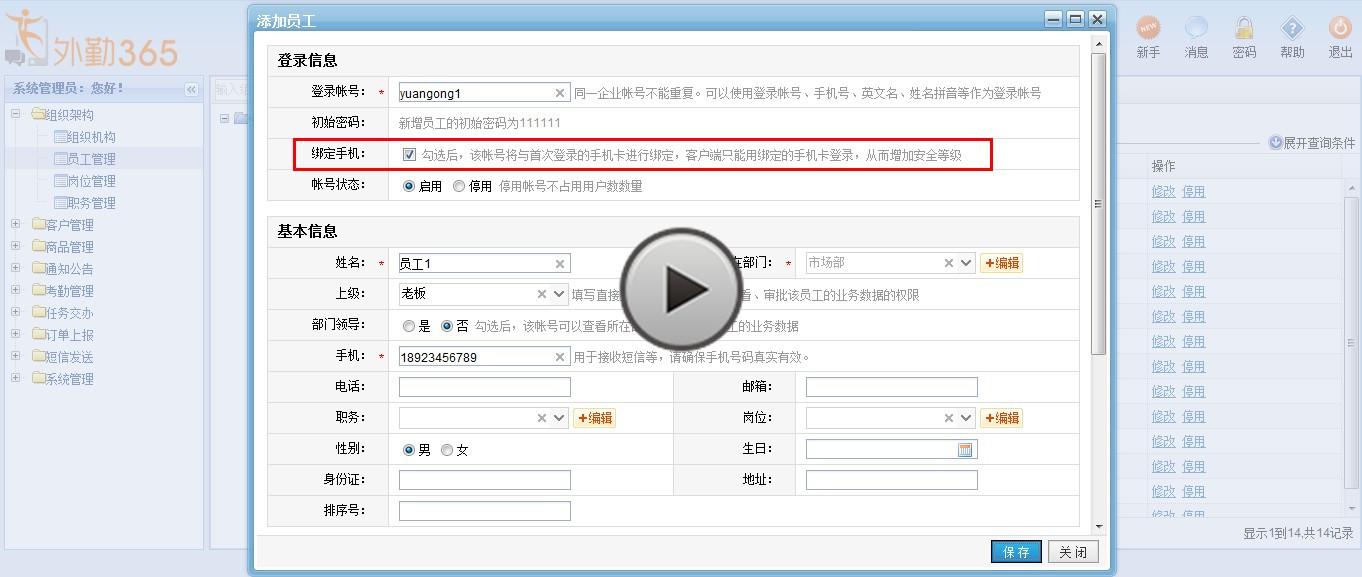1362x577 pixels.
Task: Click the 邮箱 email input field
Action: coord(891,387)
